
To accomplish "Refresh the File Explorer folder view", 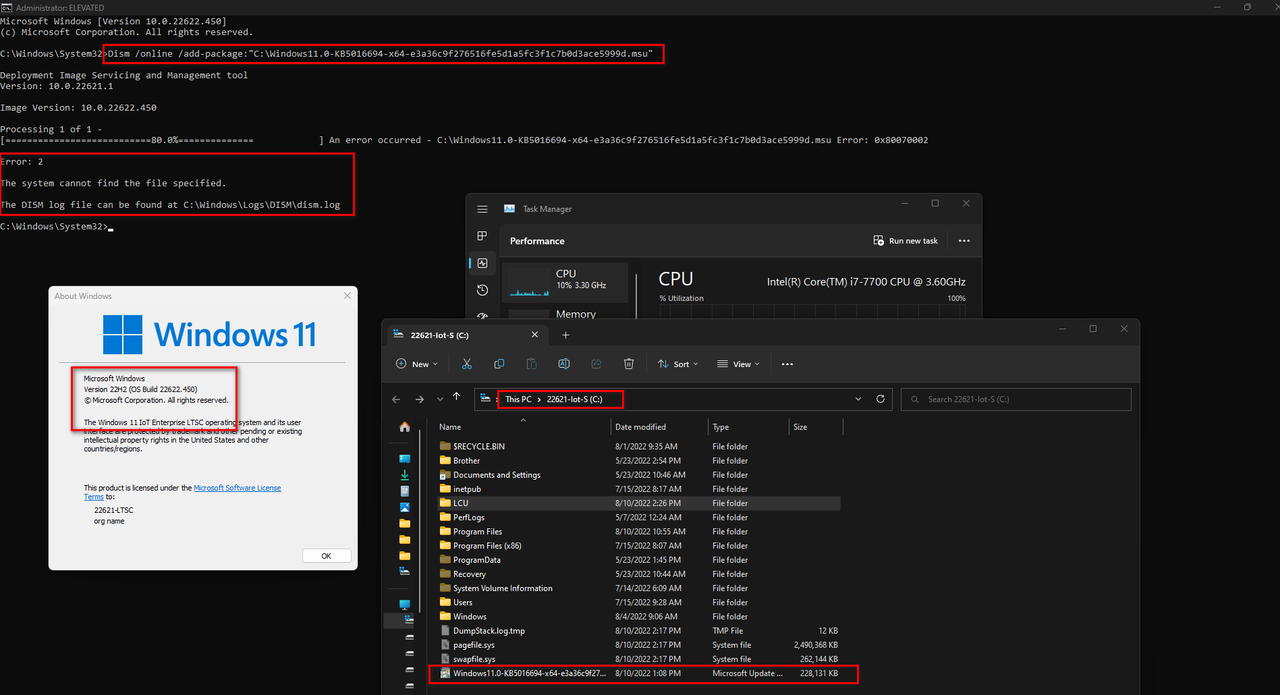I will tap(880, 399).
